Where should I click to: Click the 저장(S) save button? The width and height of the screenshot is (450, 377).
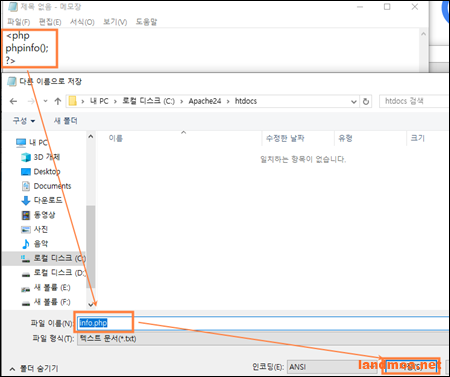pyautogui.click(x=411, y=367)
